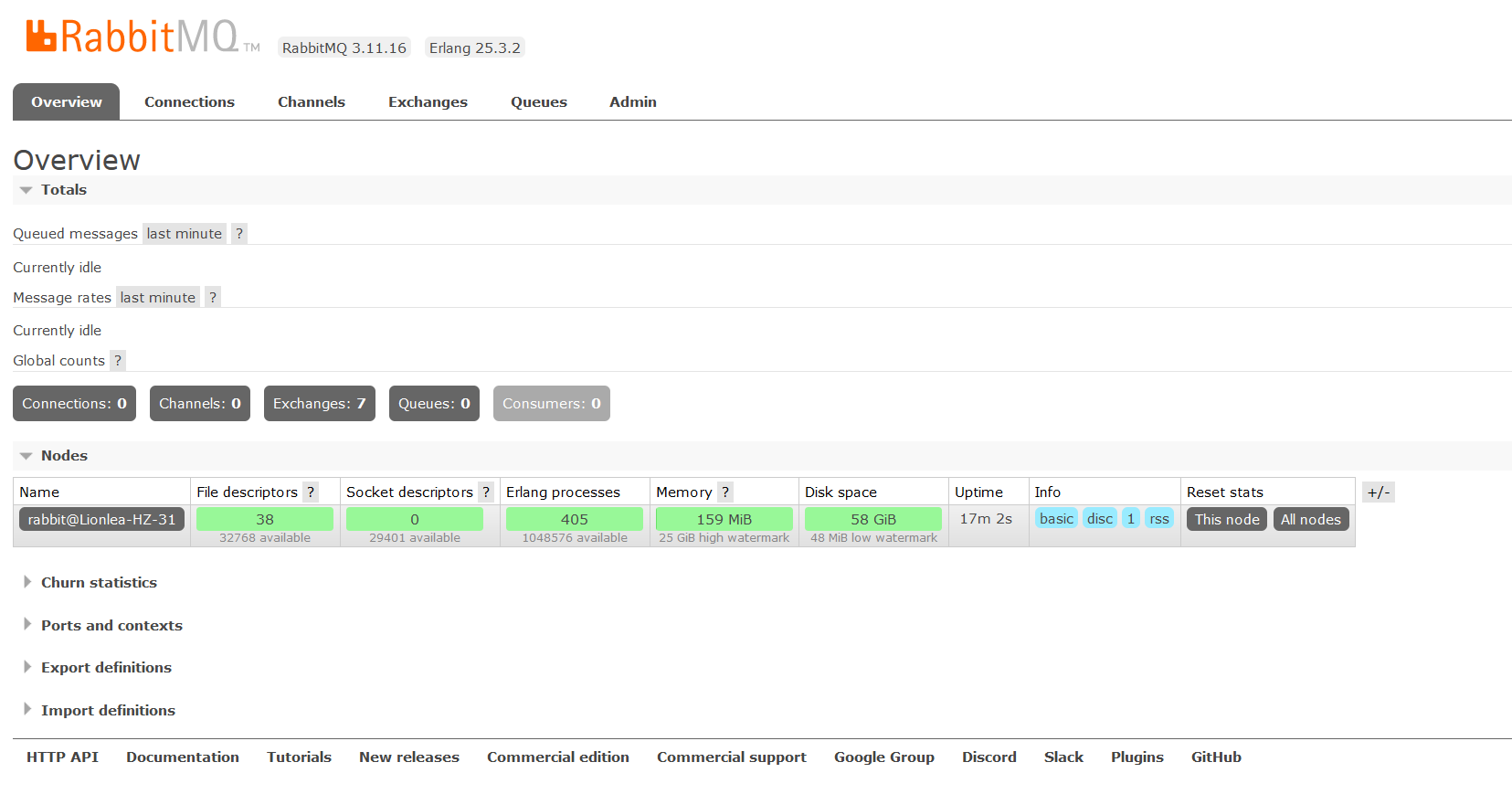This screenshot has width=1512, height=794.
Task: Visit the Google Group link
Action: click(884, 757)
